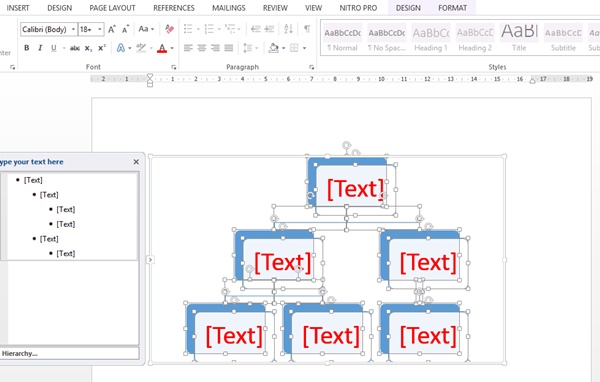The height and width of the screenshot is (382, 600).
Task: Toggle Superscript formatting
Action: [x=101, y=48]
